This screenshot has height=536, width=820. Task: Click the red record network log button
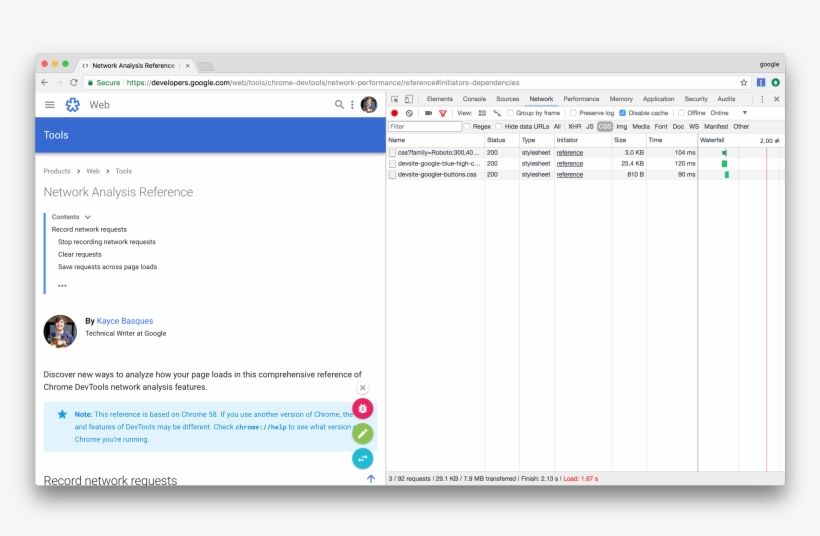[x=394, y=113]
